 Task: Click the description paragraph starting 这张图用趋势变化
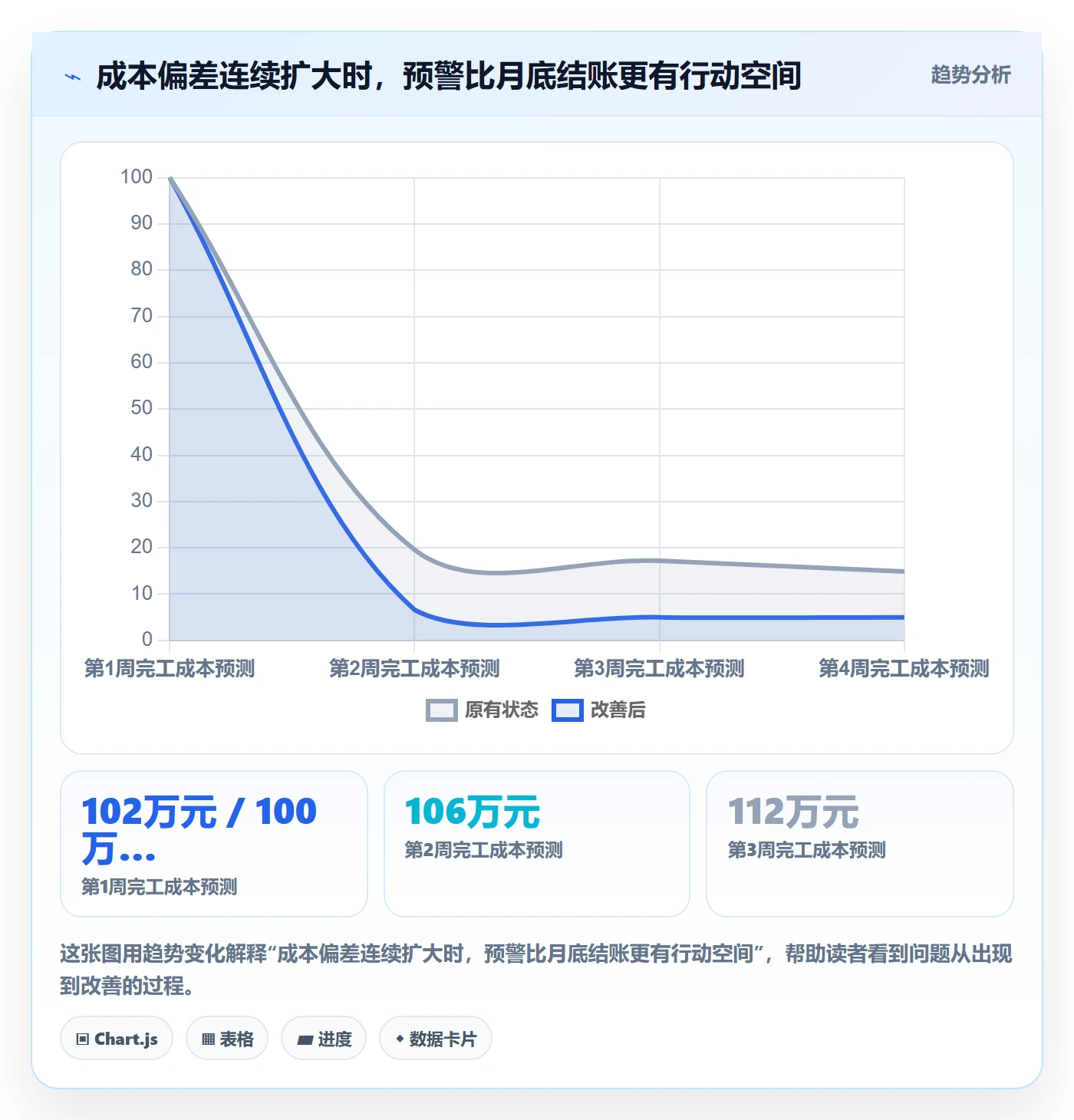tap(536, 970)
